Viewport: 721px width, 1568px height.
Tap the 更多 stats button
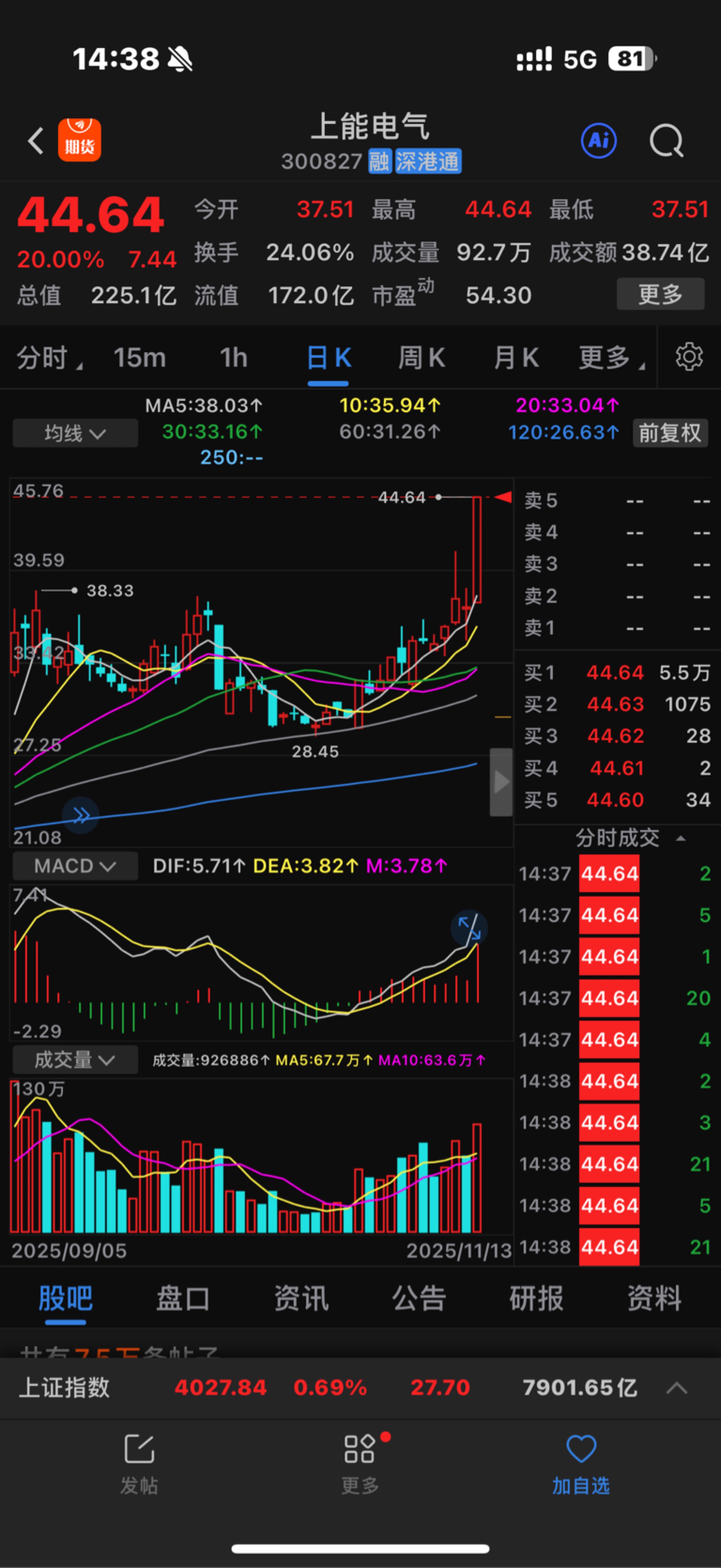(x=660, y=295)
